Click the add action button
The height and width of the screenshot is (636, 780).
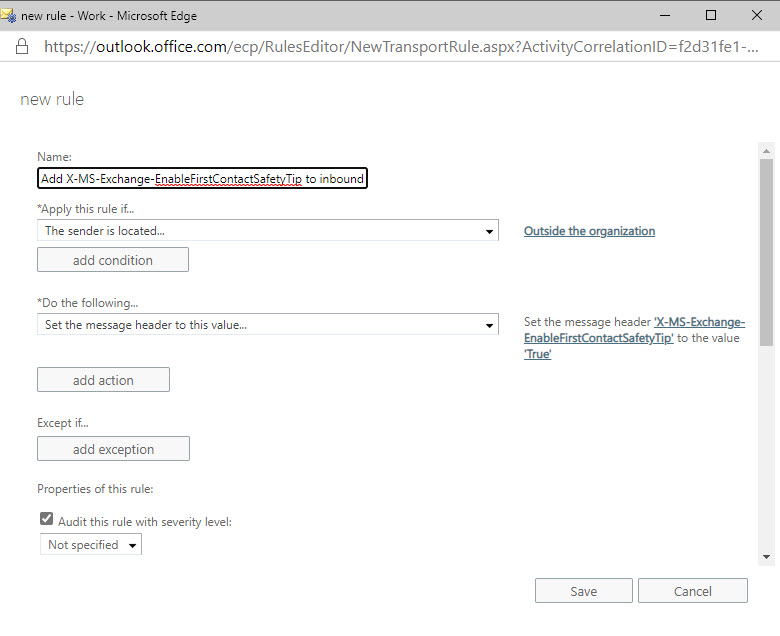click(103, 380)
